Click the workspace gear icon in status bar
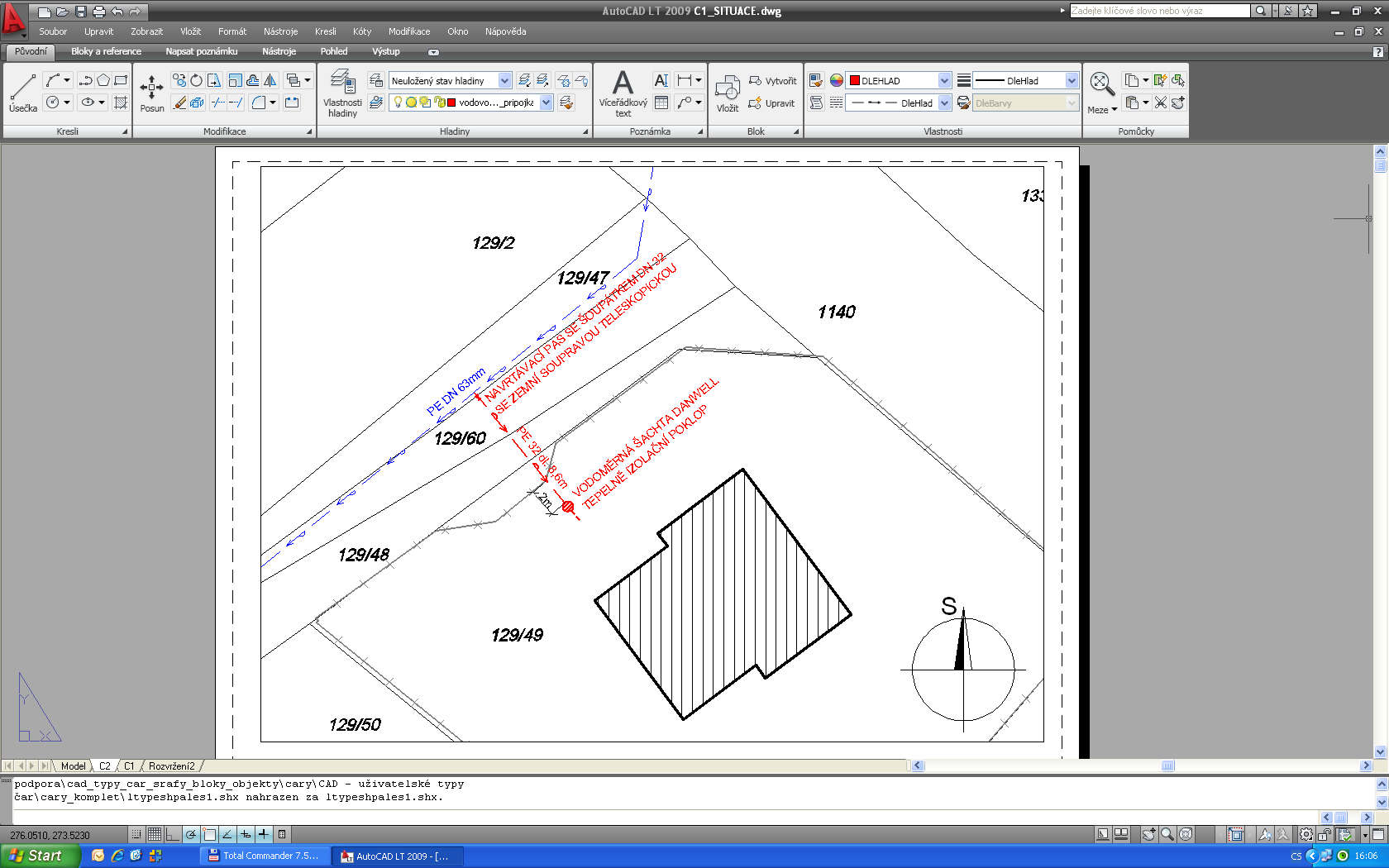The width and height of the screenshot is (1389, 868). click(1306, 834)
